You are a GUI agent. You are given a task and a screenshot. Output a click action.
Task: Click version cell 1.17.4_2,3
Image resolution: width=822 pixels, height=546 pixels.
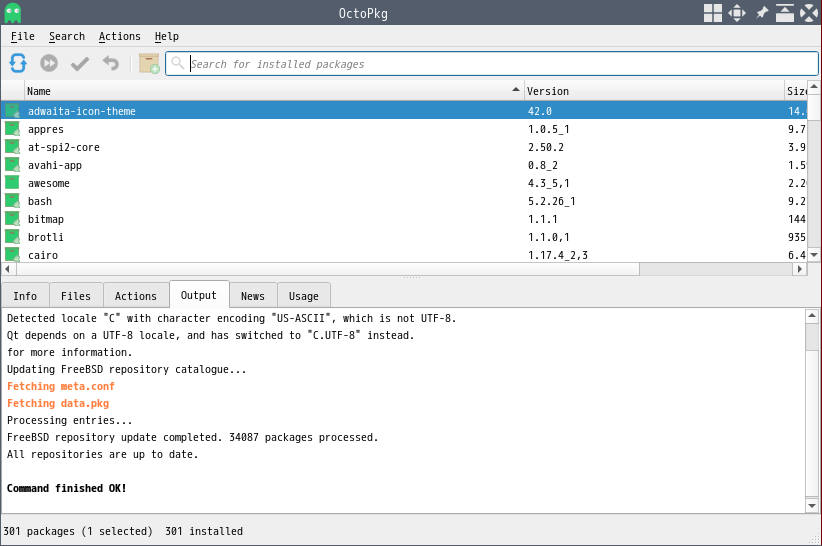tap(558, 255)
